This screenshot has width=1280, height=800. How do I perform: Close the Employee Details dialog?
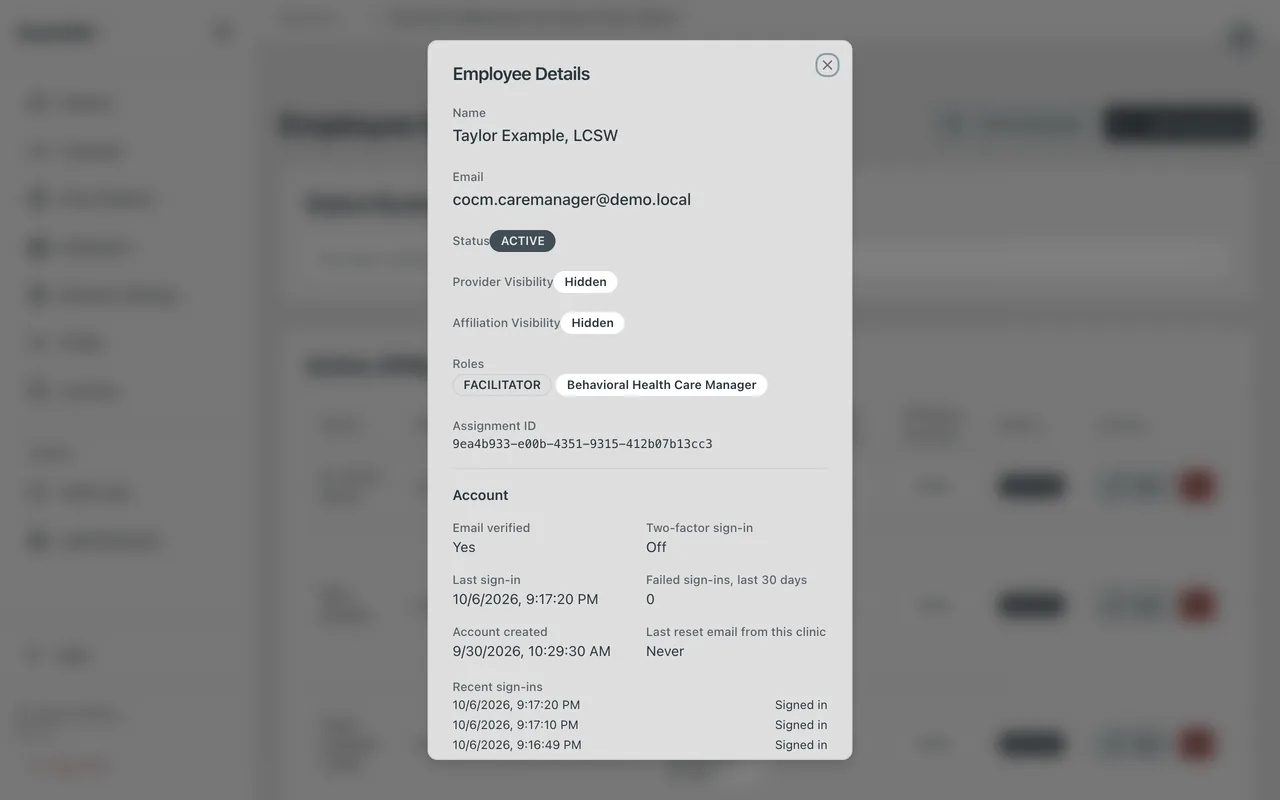(x=827, y=65)
